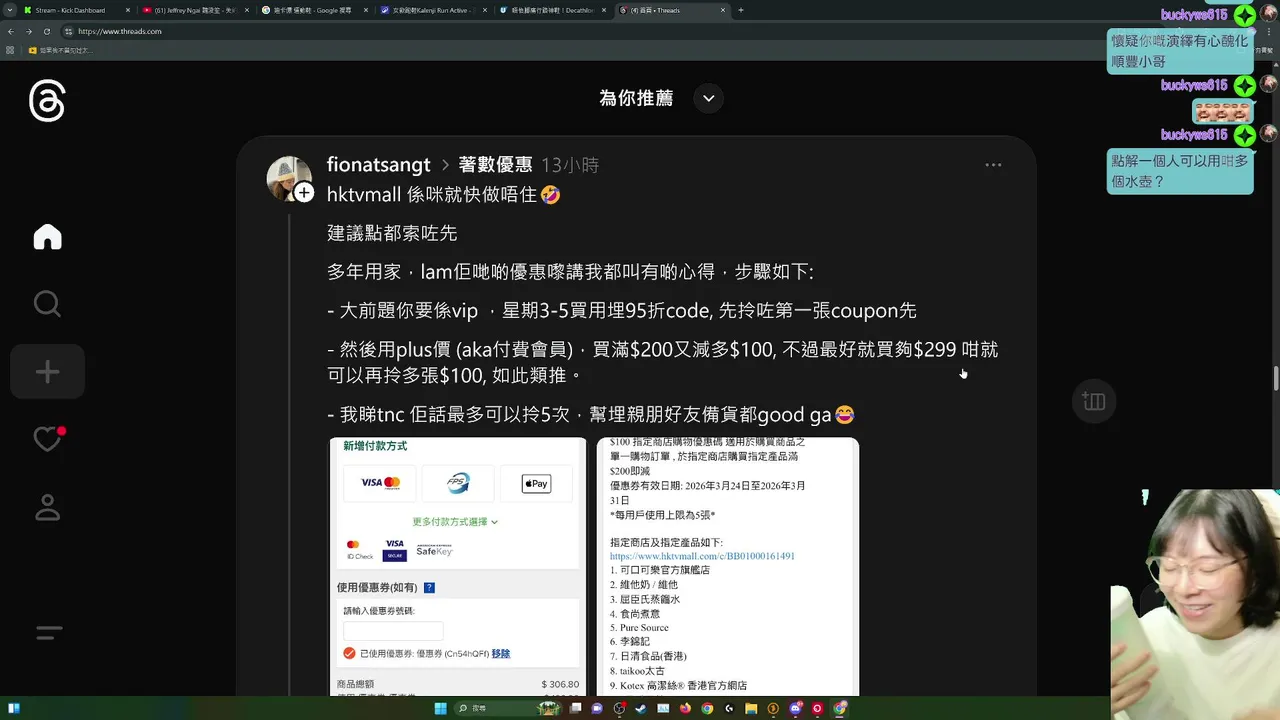View site information icon in address bar
Viewport: 1280px width, 720px height.
point(69,31)
